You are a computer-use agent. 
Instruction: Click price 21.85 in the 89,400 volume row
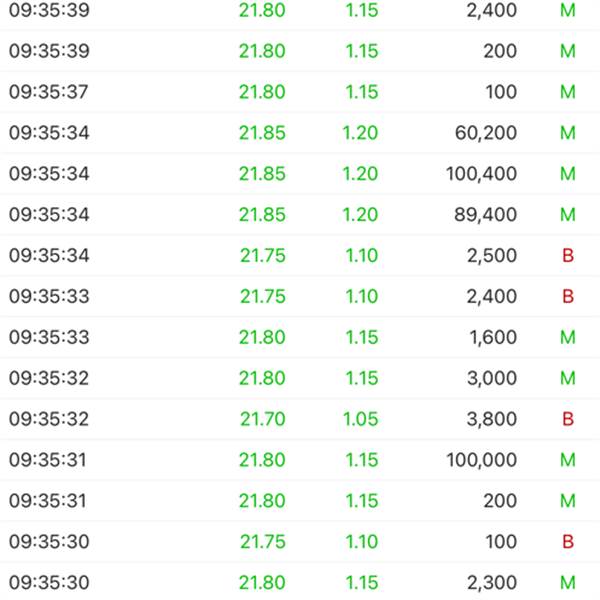point(262,215)
